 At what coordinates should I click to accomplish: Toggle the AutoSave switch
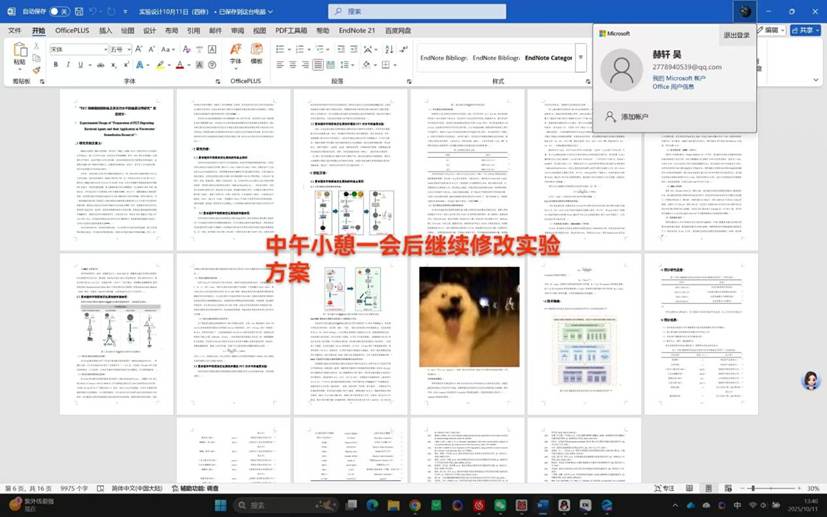click(x=59, y=11)
